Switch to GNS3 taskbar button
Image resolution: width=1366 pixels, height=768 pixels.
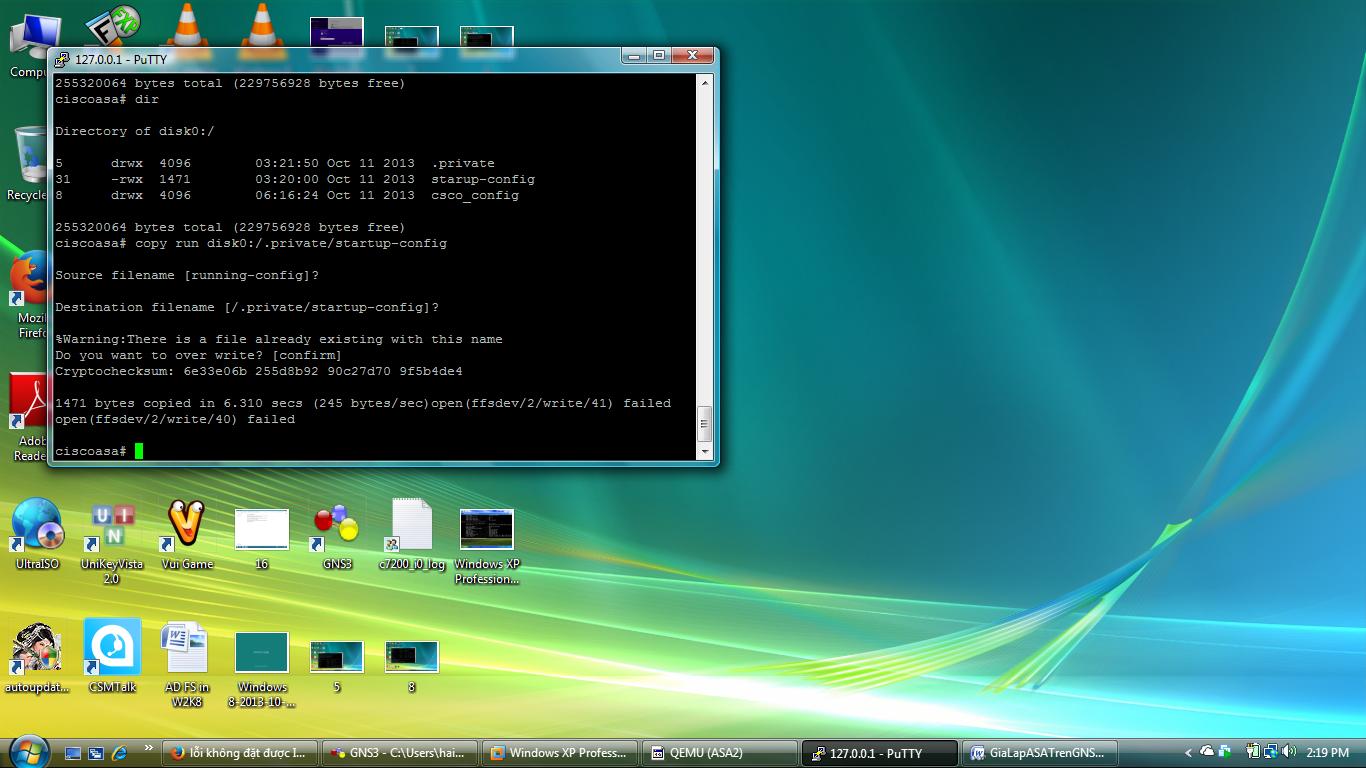[400, 753]
